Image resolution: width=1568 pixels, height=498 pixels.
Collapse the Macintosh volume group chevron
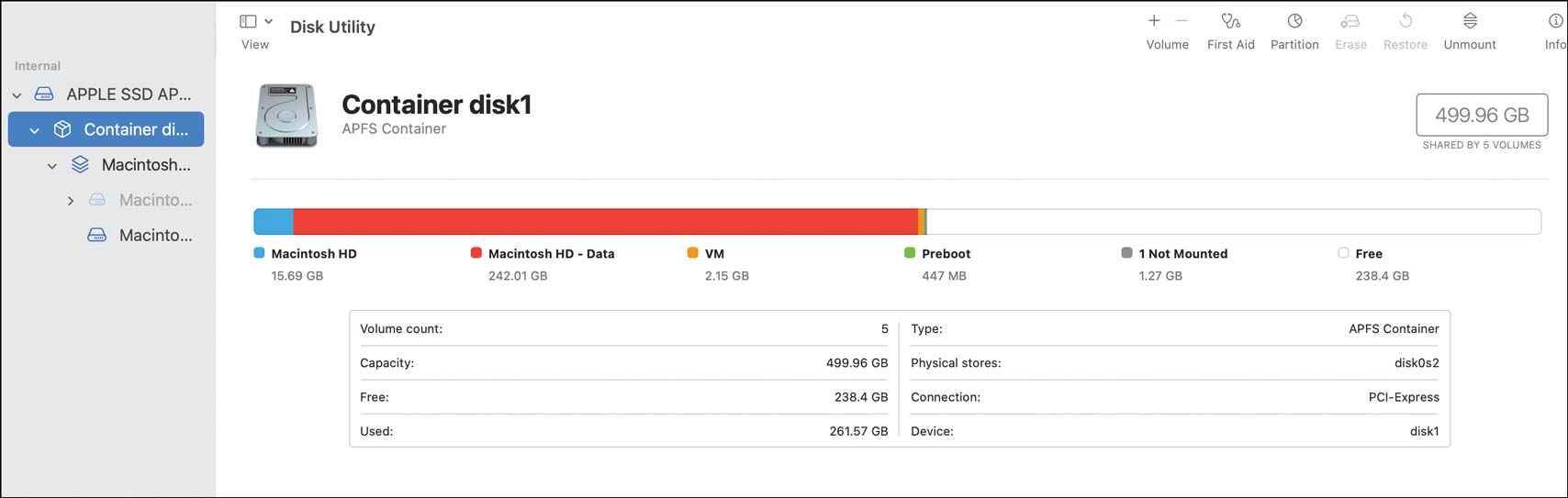52,166
